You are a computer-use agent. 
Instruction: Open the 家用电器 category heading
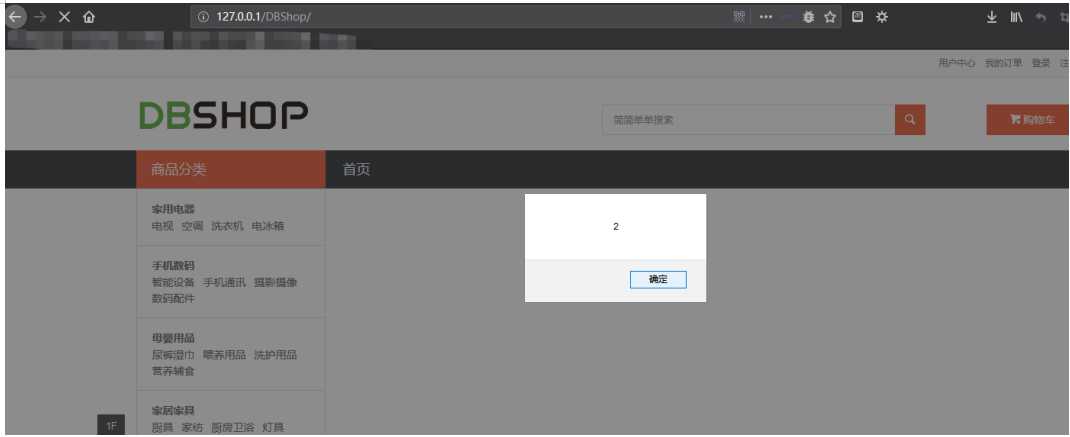tap(173, 209)
